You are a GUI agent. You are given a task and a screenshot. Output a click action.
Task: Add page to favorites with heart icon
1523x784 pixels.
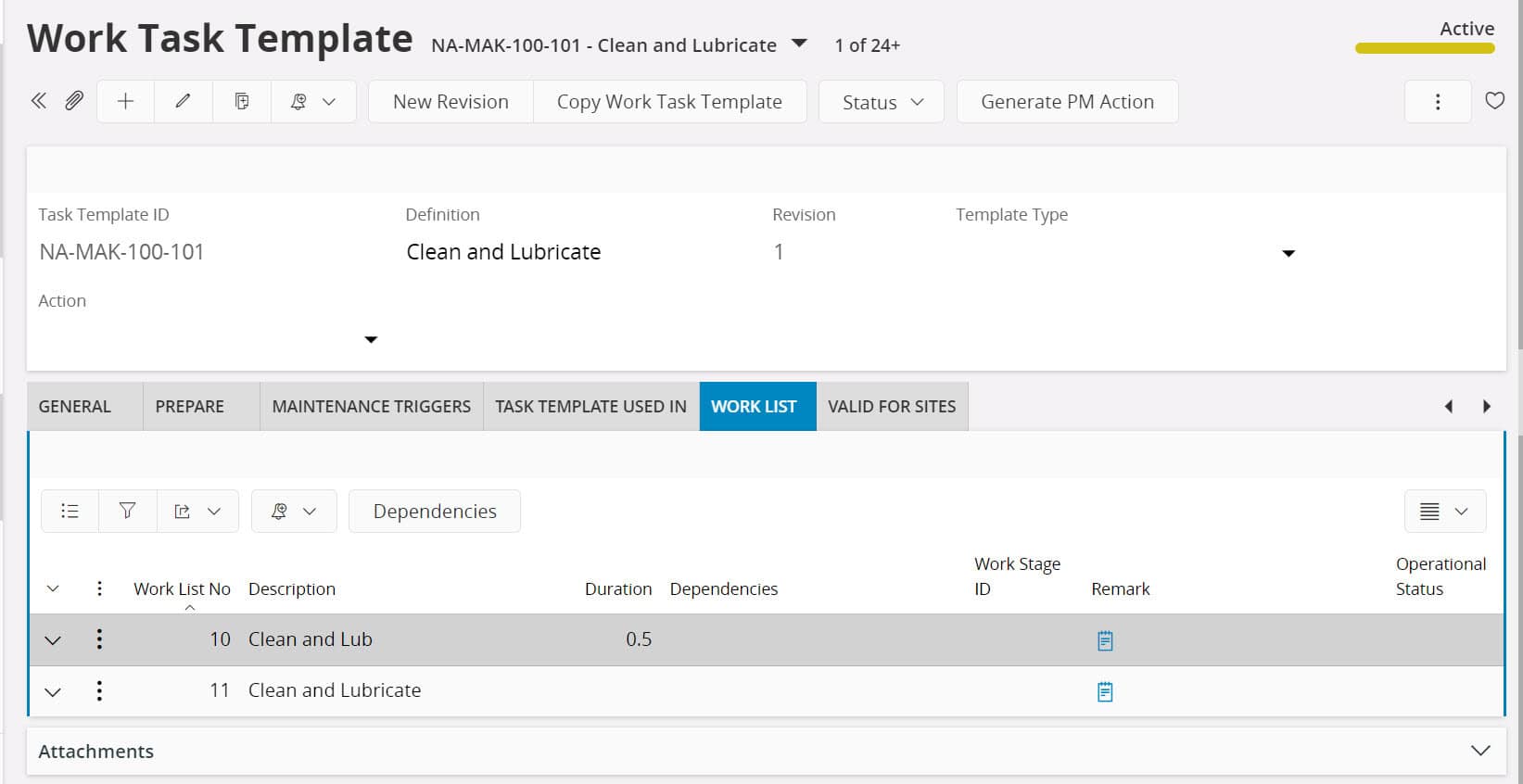pyautogui.click(x=1494, y=101)
